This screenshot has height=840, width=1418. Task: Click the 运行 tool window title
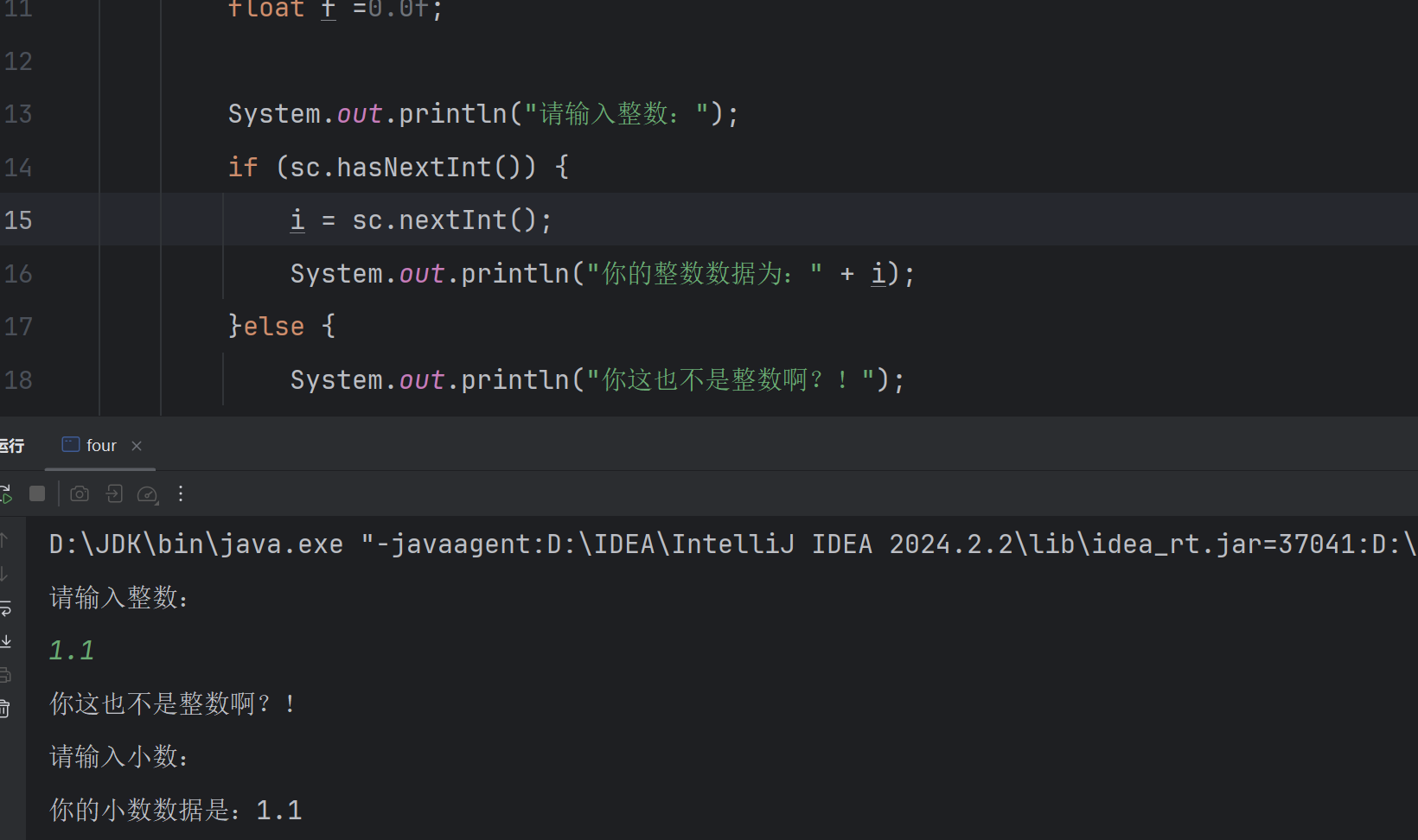point(11,446)
